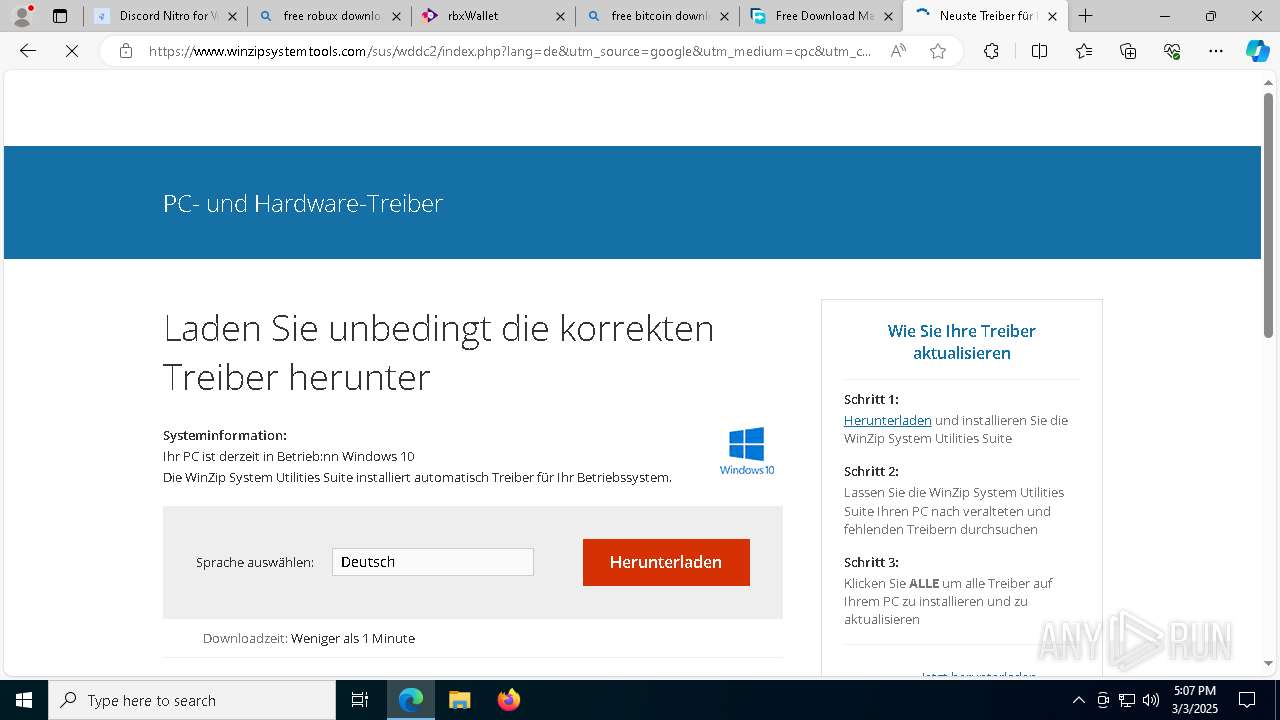Screen dimensions: 1280x720
Task: Toggle the Split screen icon
Action: pyautogui.click(x=1039, y=51)
